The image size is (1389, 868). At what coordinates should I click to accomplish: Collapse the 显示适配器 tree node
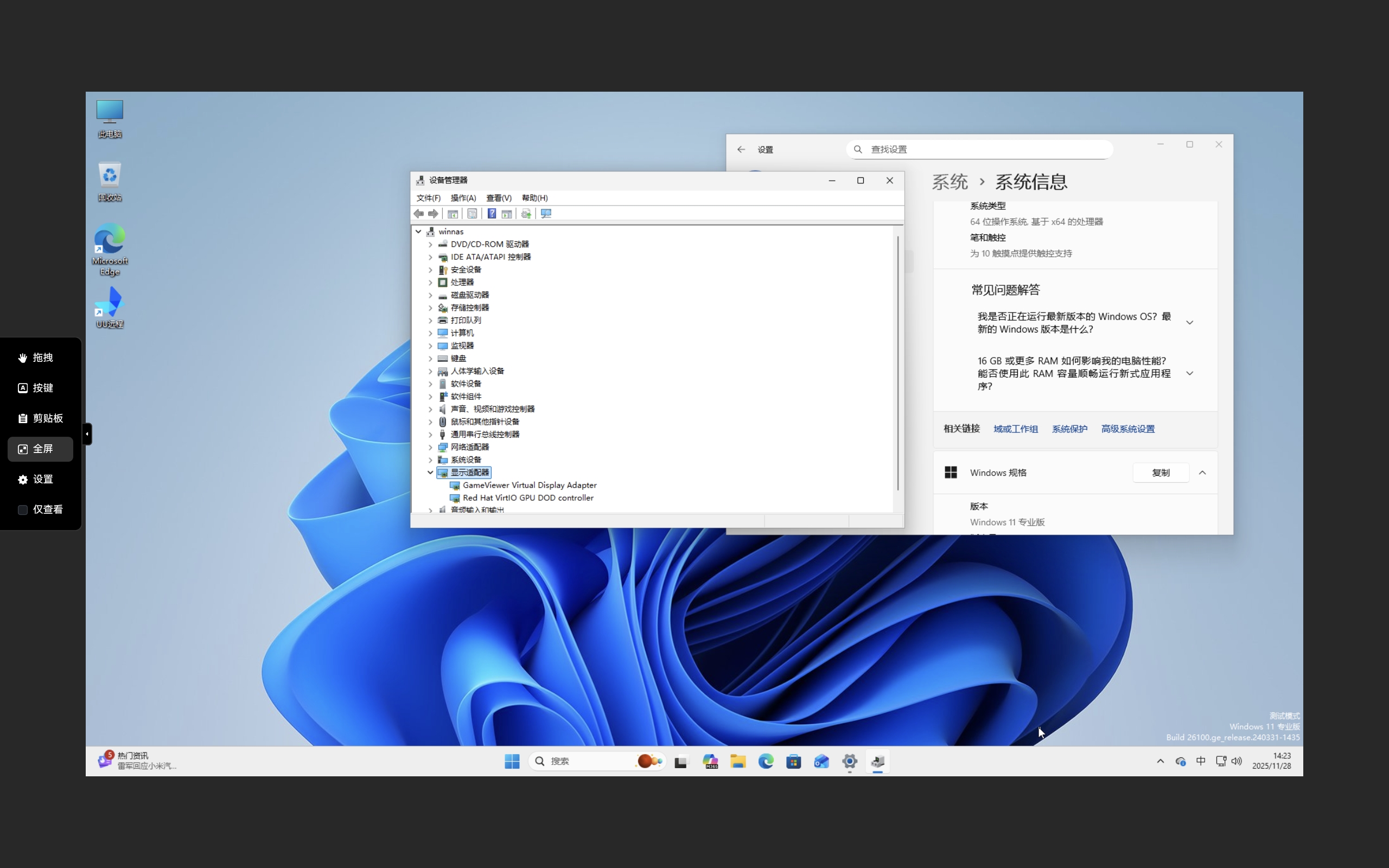(430, 473)
